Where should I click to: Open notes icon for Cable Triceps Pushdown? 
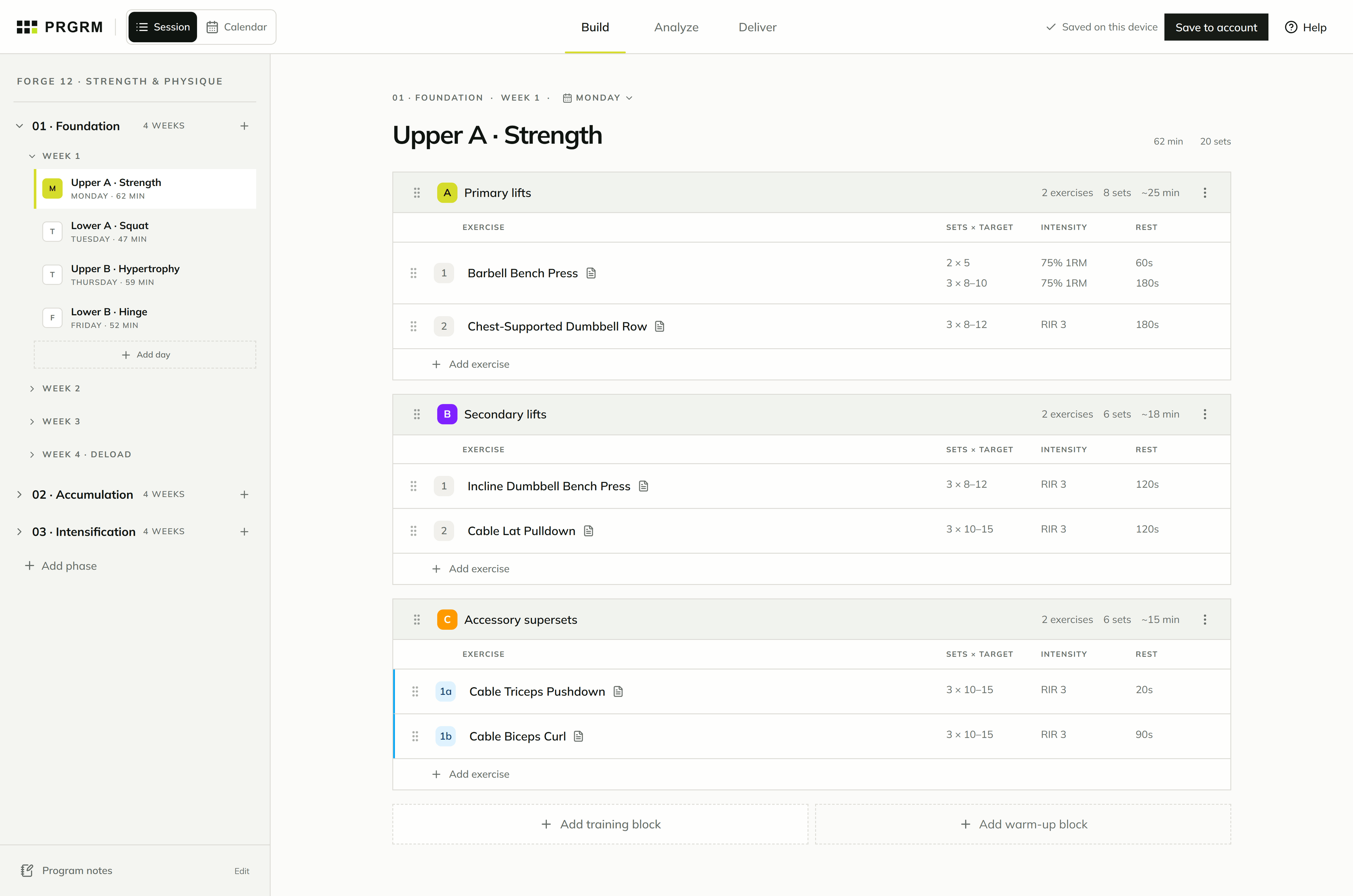pyautogui.click(x=618, y=691)
